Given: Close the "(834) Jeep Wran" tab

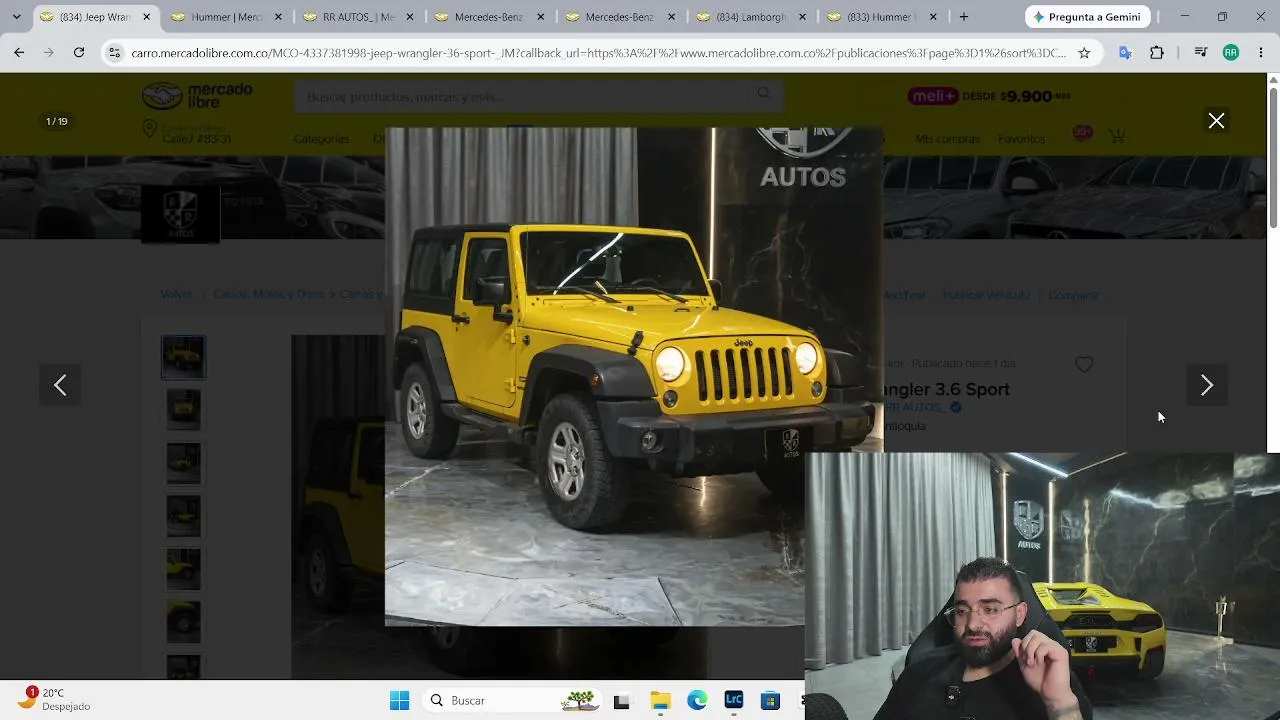Looking at the screenshot, I should (147, 17).
